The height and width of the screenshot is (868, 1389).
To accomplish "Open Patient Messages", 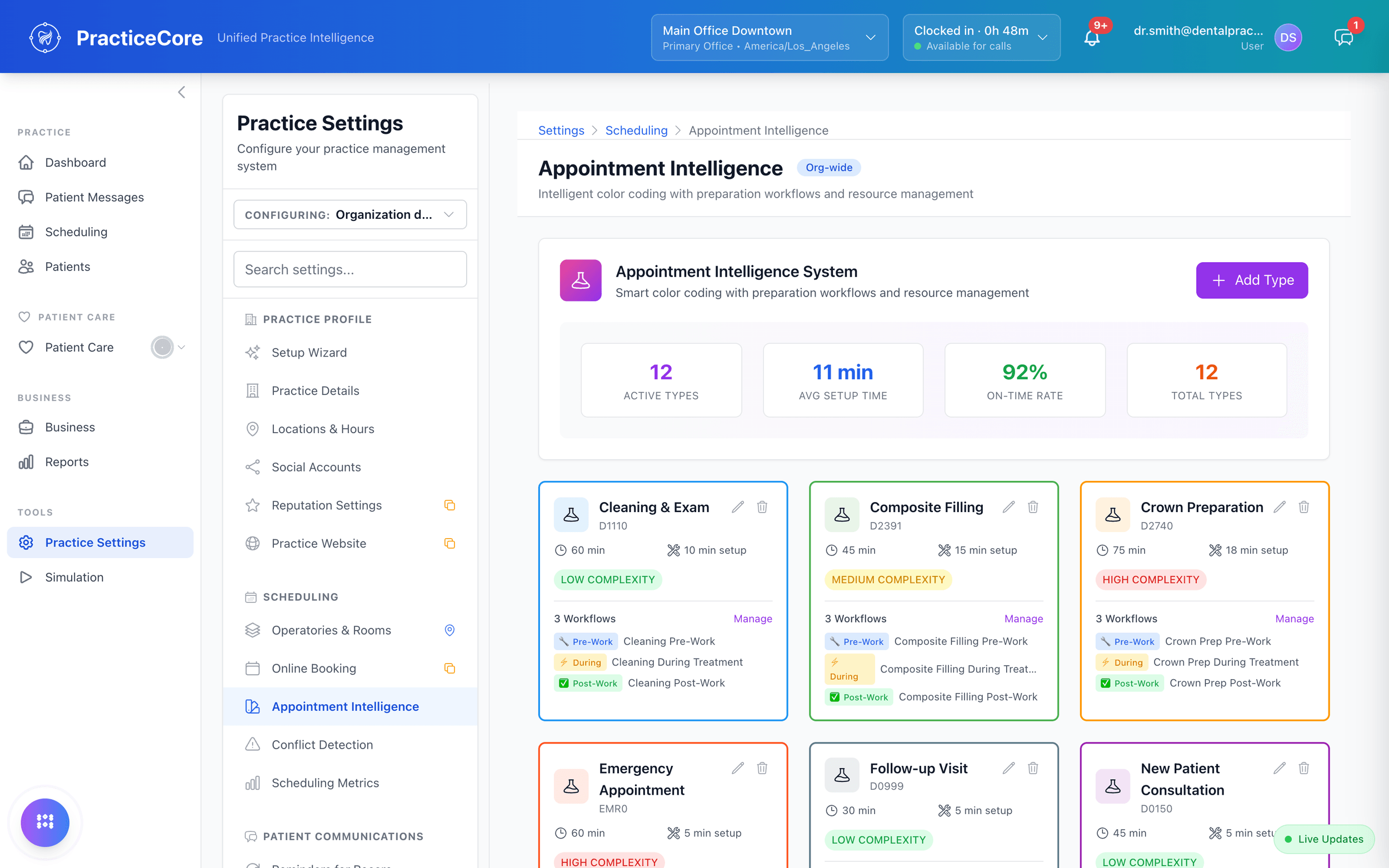I will [x=101, y=197].
